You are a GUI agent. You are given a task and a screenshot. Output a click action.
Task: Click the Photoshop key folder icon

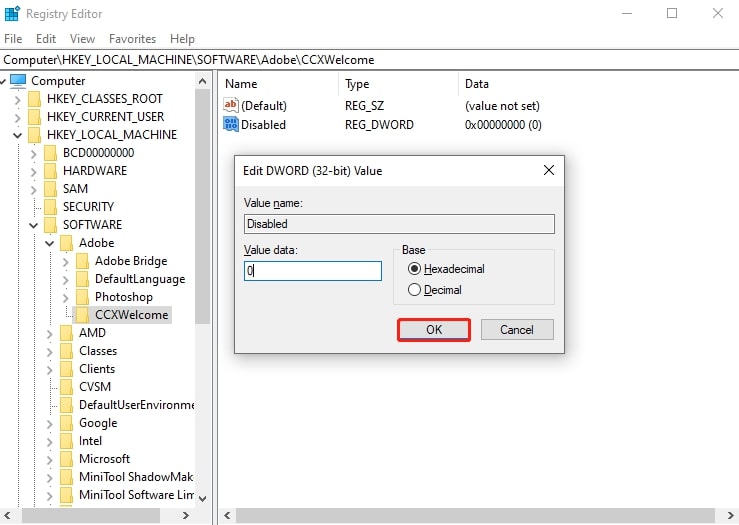tap(82, 296)
